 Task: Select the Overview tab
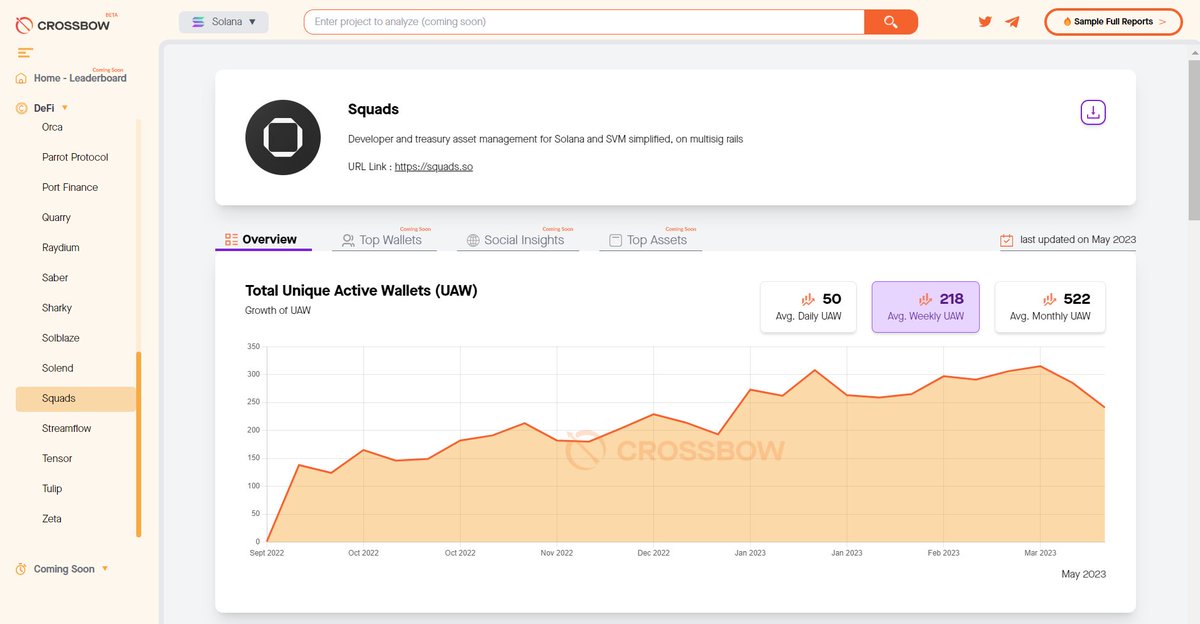click(x=262, y=240)
